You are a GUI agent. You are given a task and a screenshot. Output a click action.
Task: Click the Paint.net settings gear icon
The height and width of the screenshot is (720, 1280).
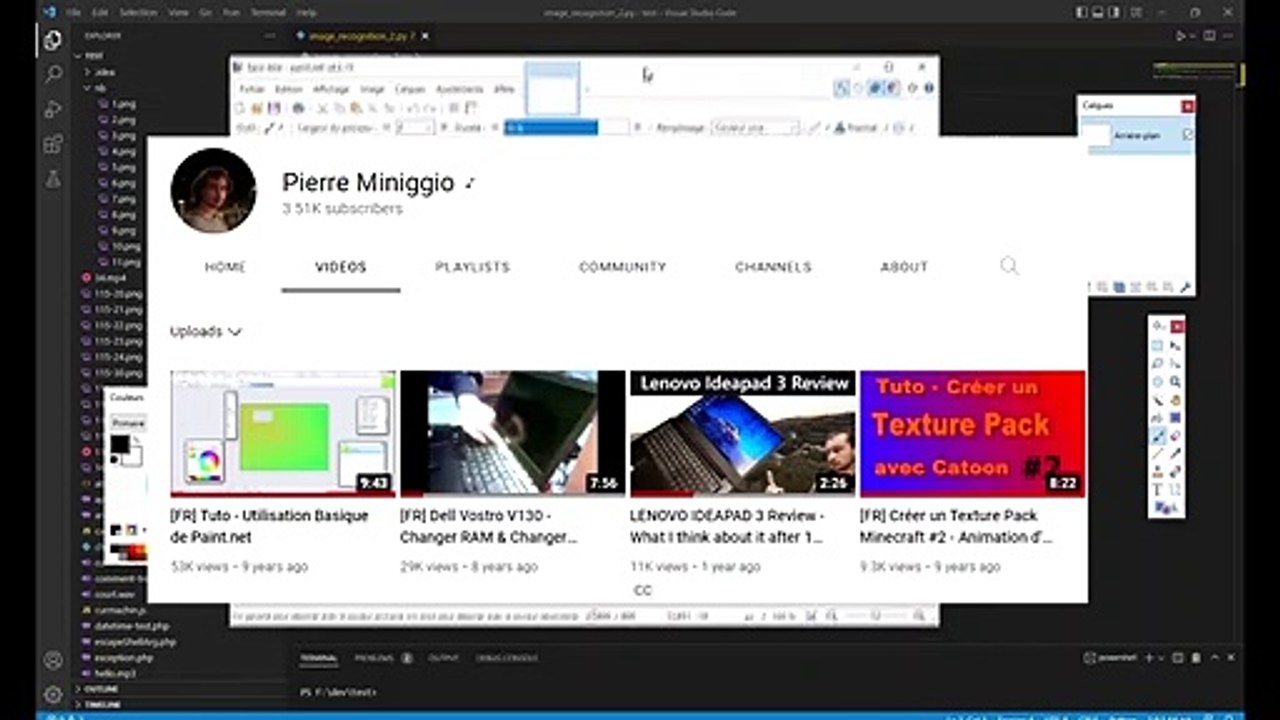(x=911, y=88)
